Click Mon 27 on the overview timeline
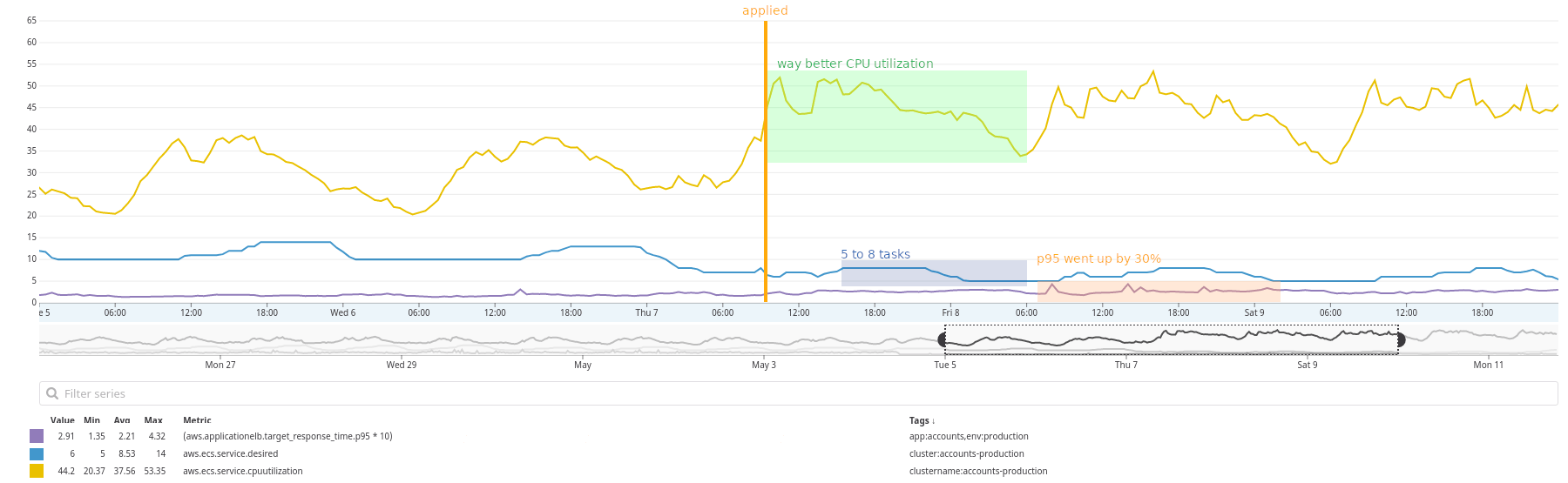The height and width of the screenshot is (483, 1568). click(x=220, y=365)
